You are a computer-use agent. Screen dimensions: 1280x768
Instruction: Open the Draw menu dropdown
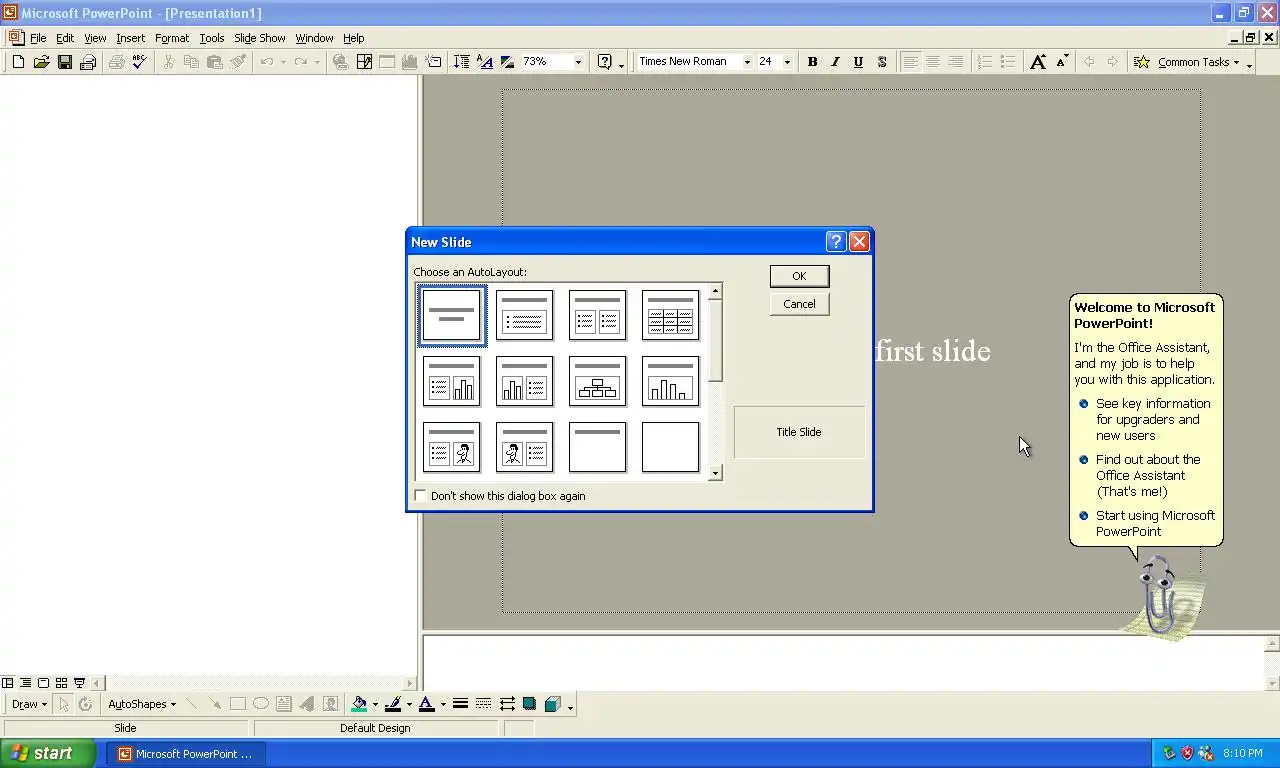click(29, 704)
